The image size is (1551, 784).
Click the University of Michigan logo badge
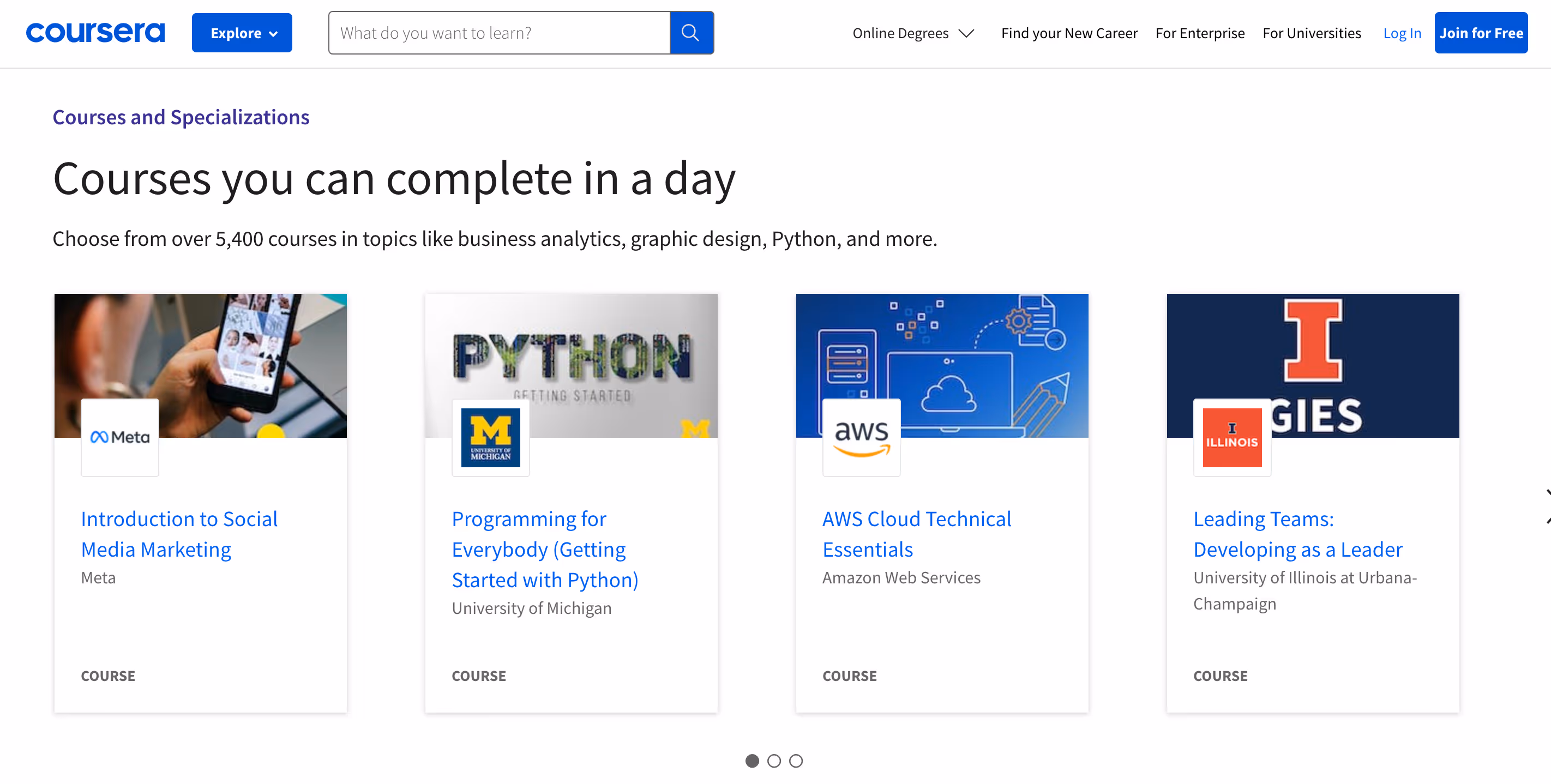tap(490, 437)
